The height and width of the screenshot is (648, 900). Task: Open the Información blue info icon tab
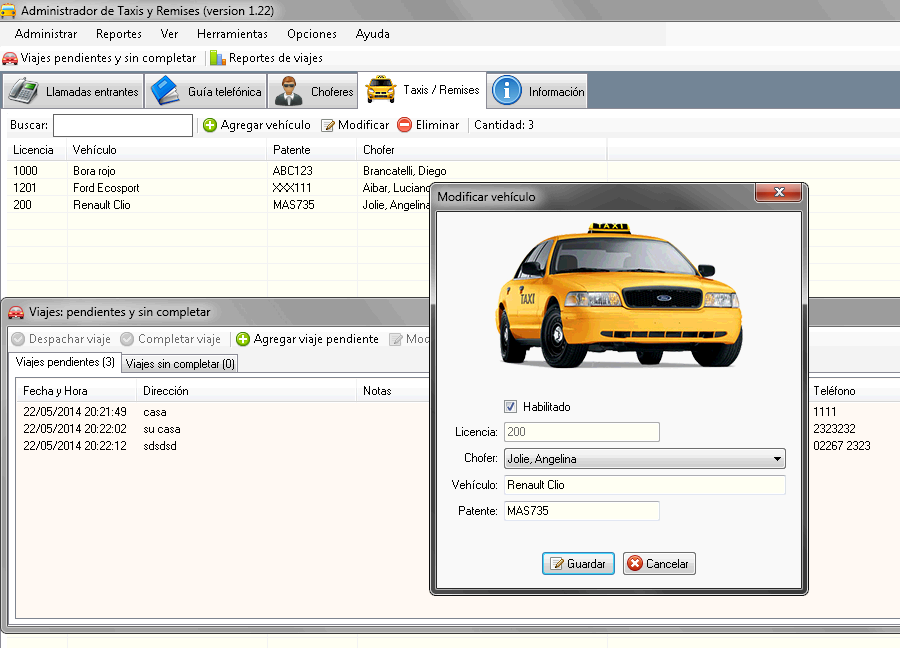pyautogui.click(x=537, y=91)
